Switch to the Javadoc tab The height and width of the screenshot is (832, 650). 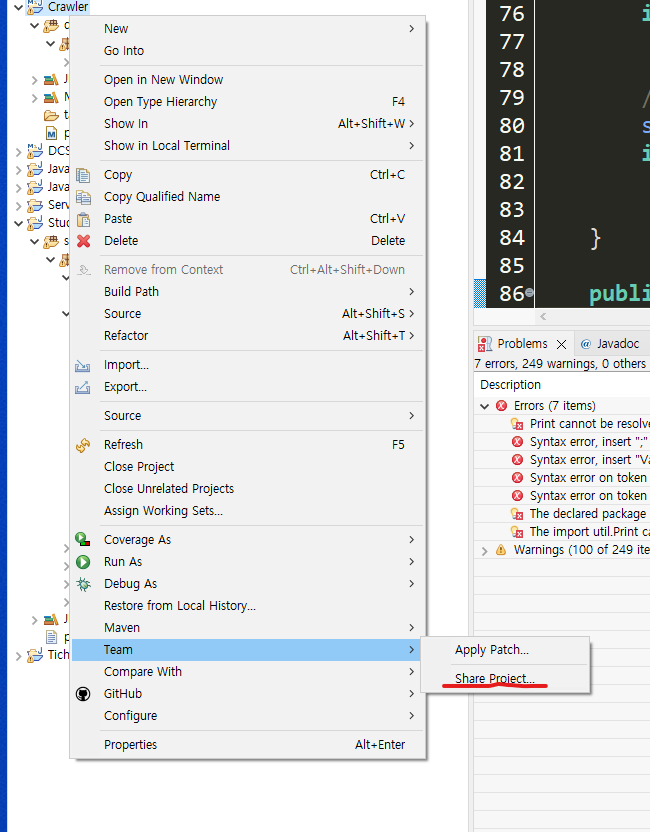coord(610,344)
